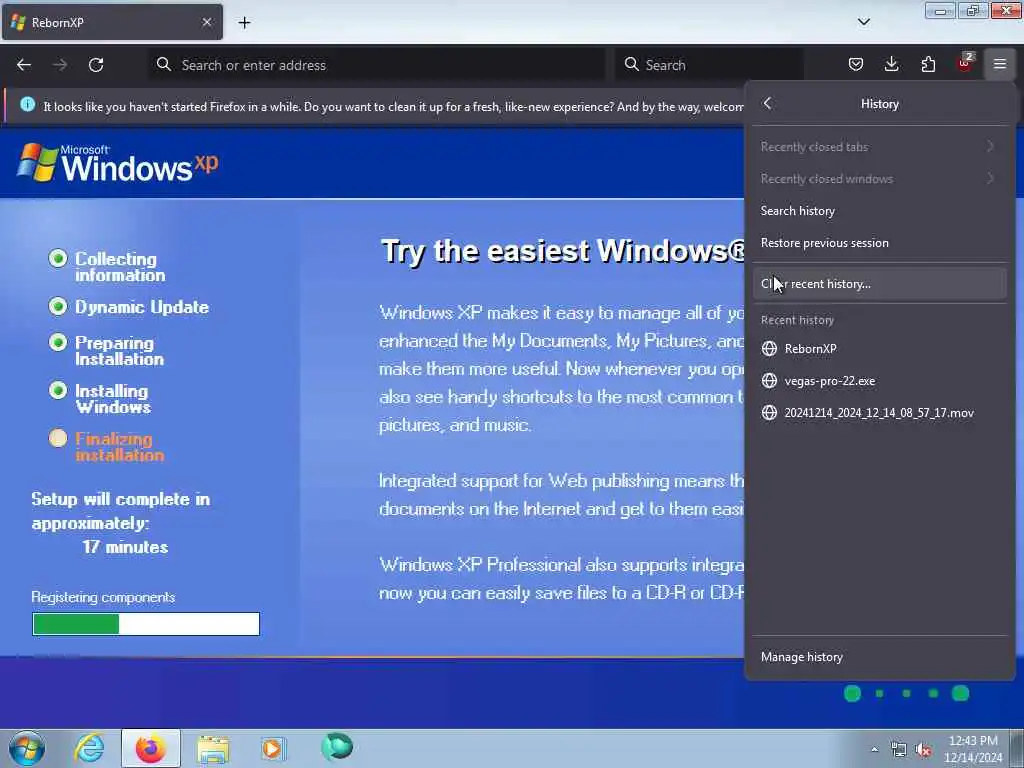Click the info icon in notification bar
The width and height of the screenshot is (1024, 768).
[27, 104]
